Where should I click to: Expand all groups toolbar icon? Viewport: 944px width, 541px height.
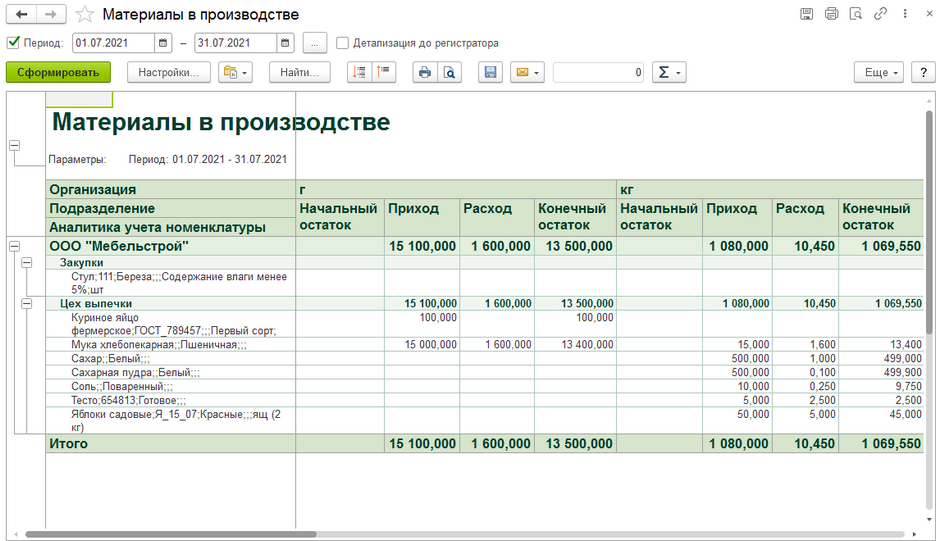[x=384, y=72]
